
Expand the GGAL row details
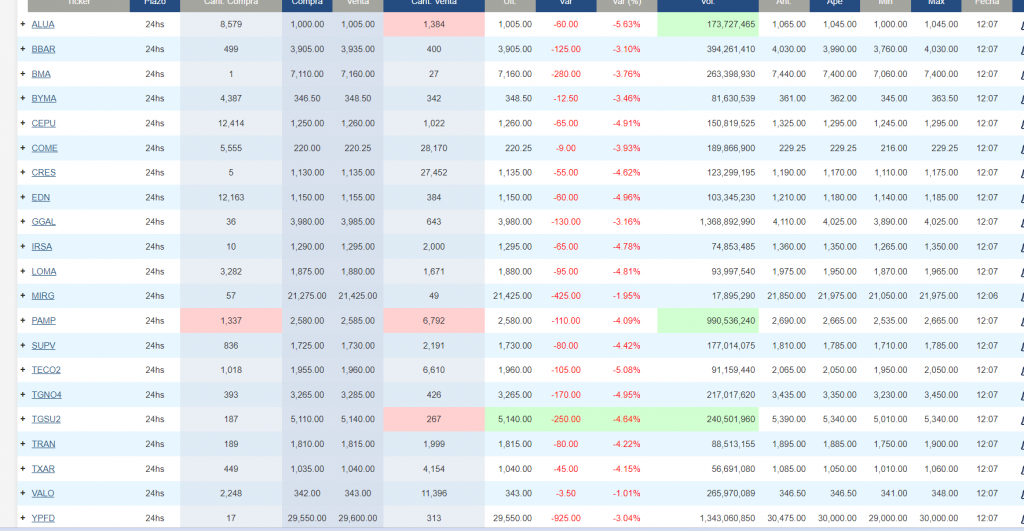click(22, 221)
